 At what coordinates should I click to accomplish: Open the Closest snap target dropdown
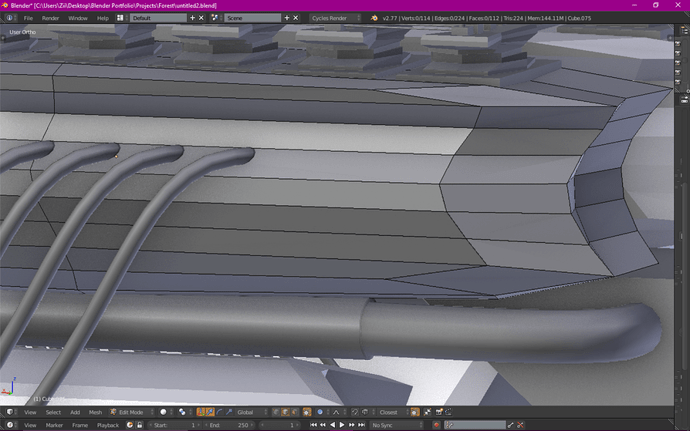coord(390,412)
